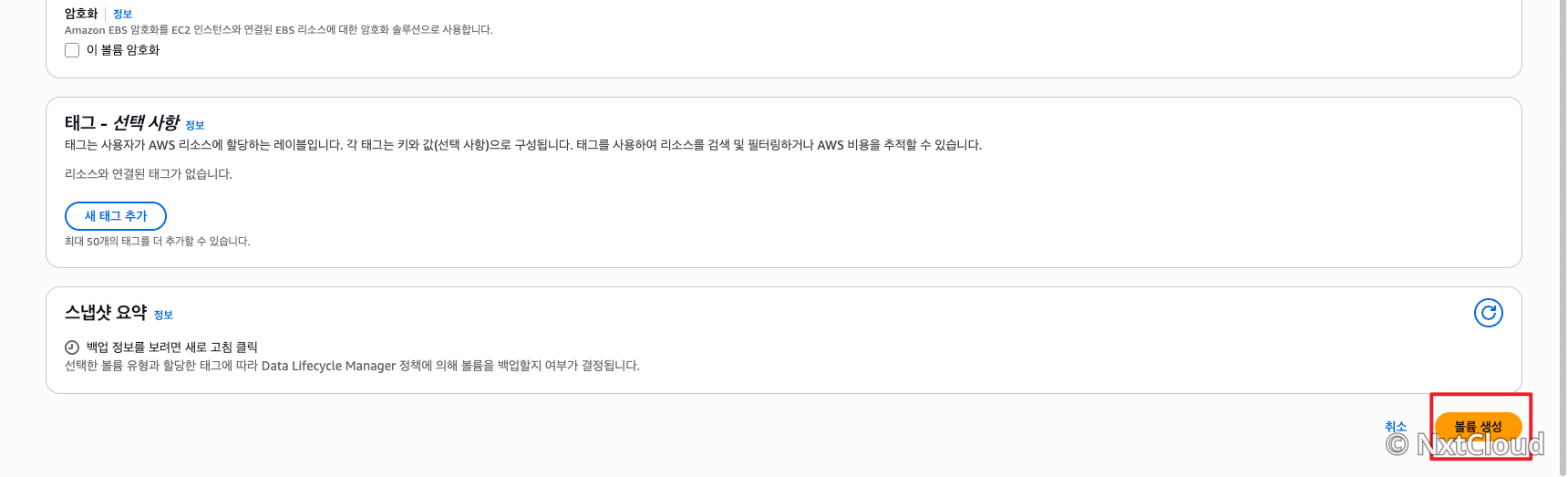Screen dimensions: 1568x477
Task: Click the clock icon beside 백업 정보 text
Action: pos(72,347)
